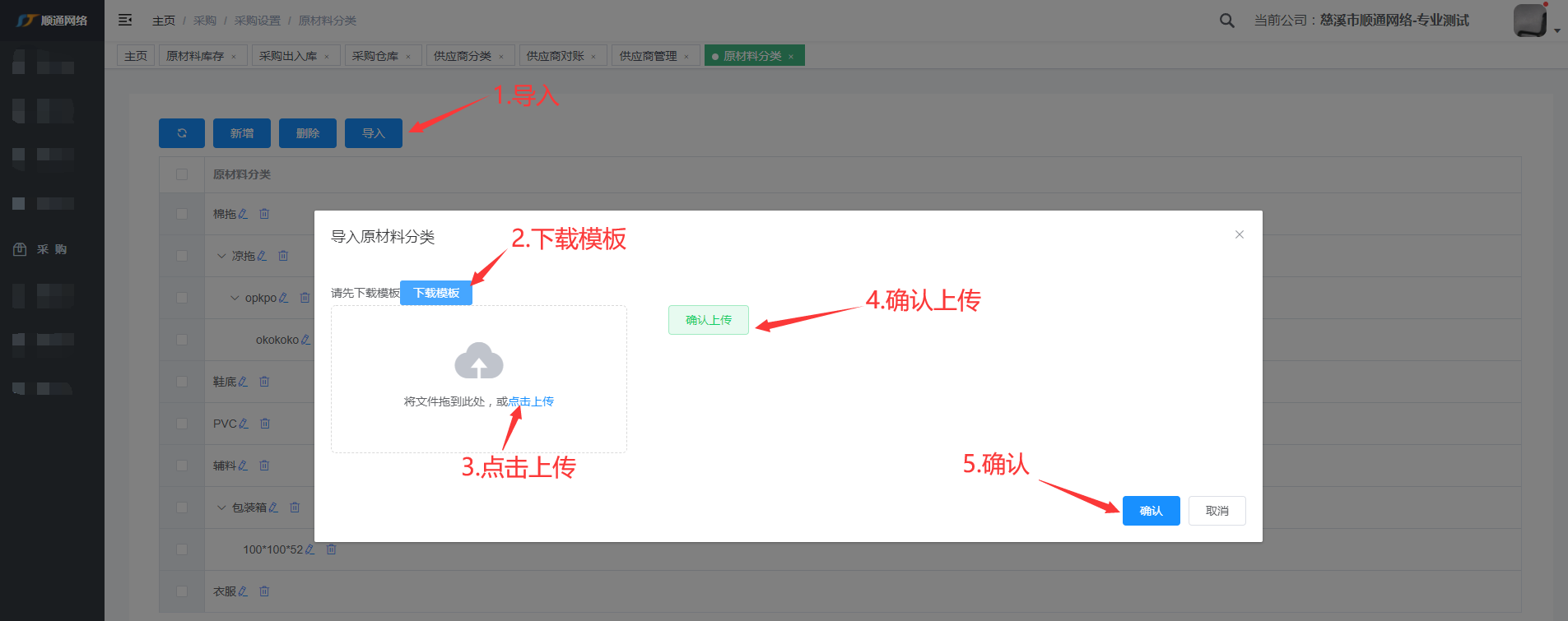Viewport: 1568px width, 621px height.
Task: Switch to the 原材料库存 tab
Action: tap(195, 56)
